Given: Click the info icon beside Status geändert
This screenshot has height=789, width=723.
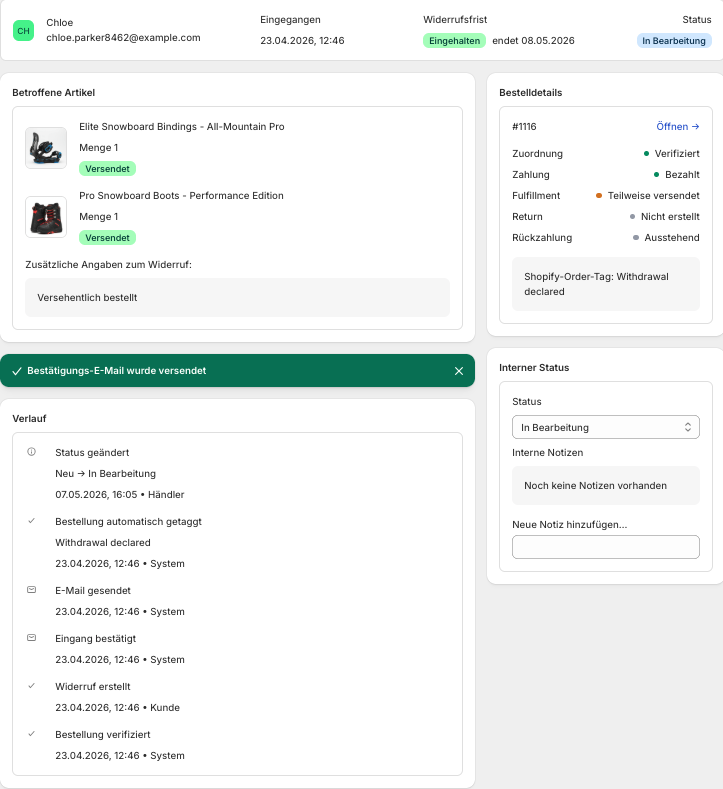Looking at the screenshot, I should 31,452.
